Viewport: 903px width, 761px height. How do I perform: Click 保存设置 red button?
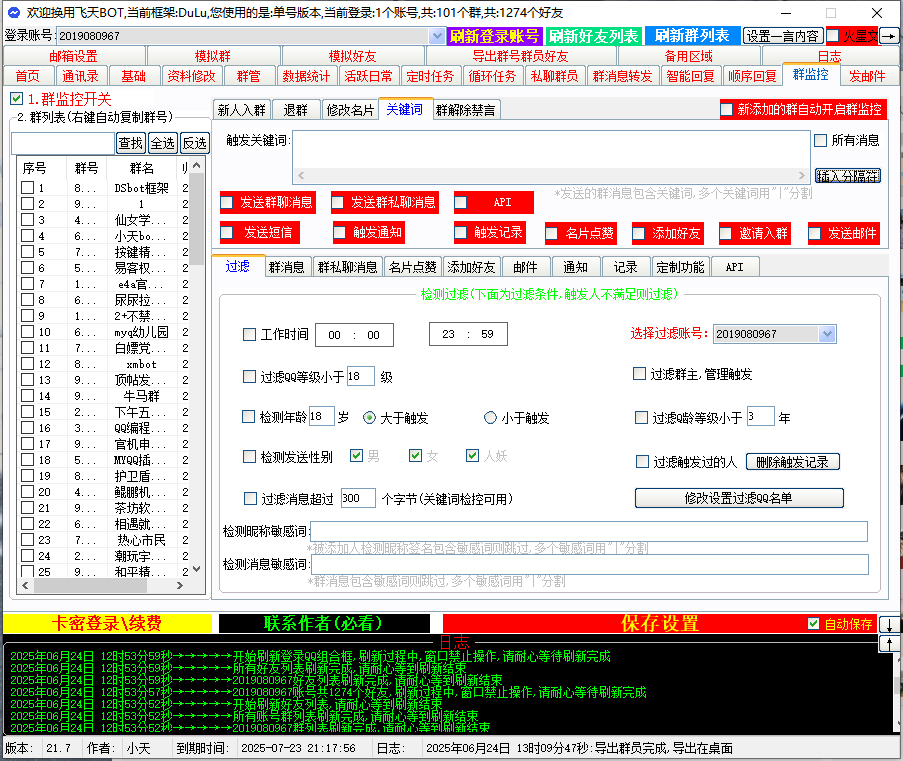(x=659, y=623)
